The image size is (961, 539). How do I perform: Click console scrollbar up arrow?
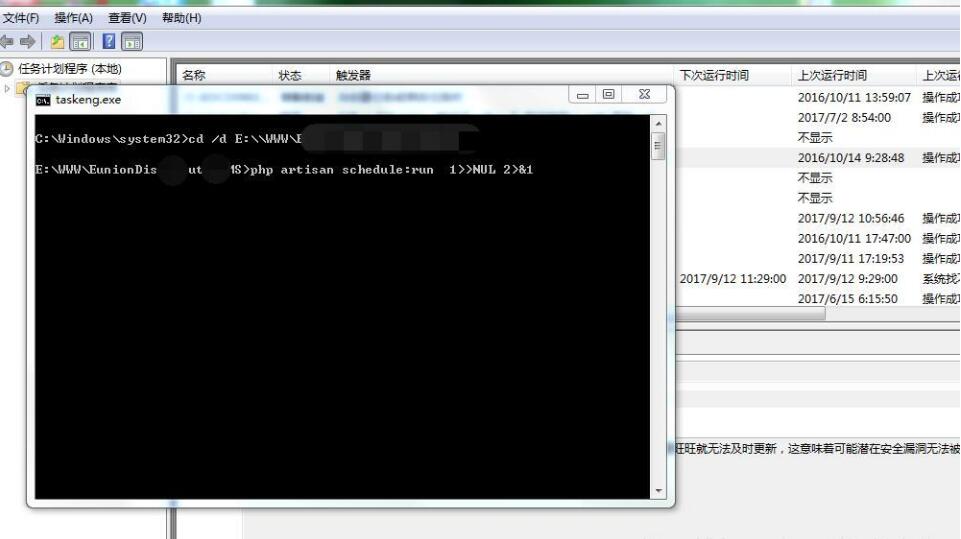tap(658, 123)
